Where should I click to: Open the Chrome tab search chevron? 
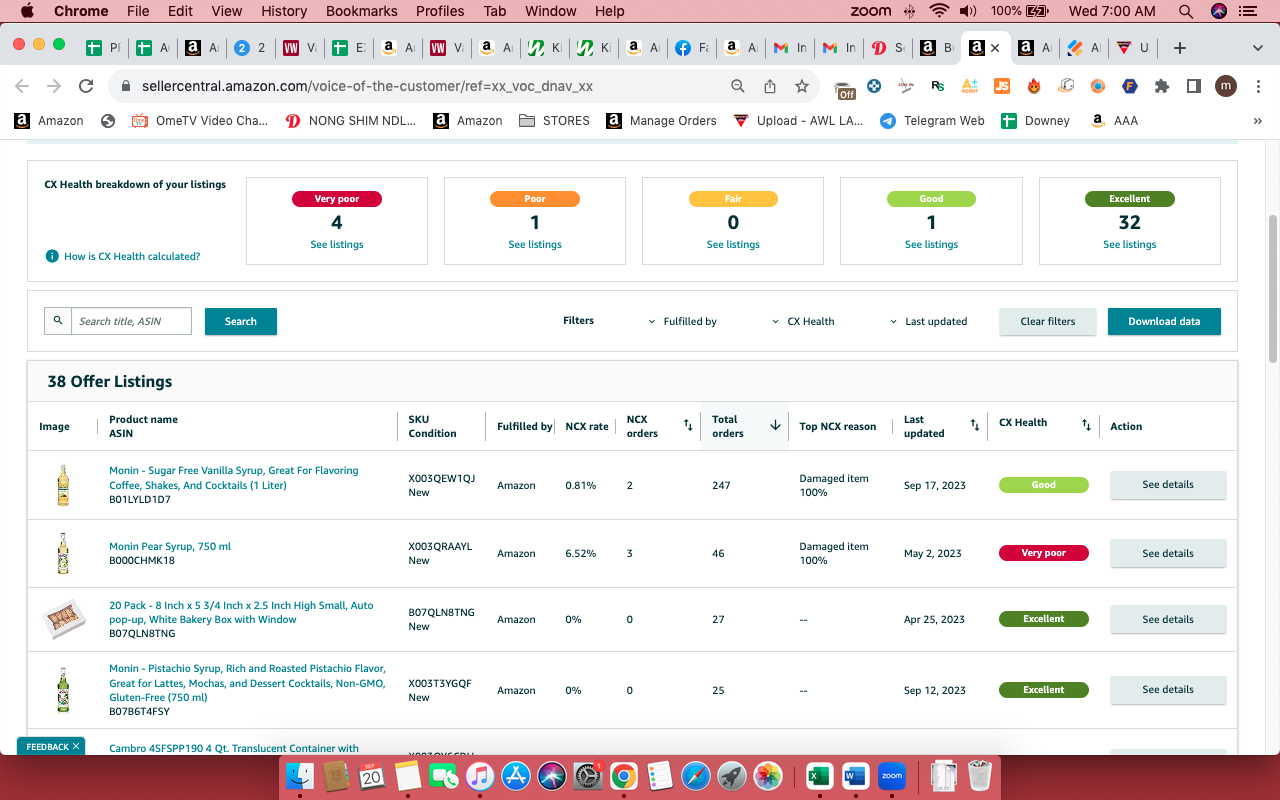click(1258, 48)
